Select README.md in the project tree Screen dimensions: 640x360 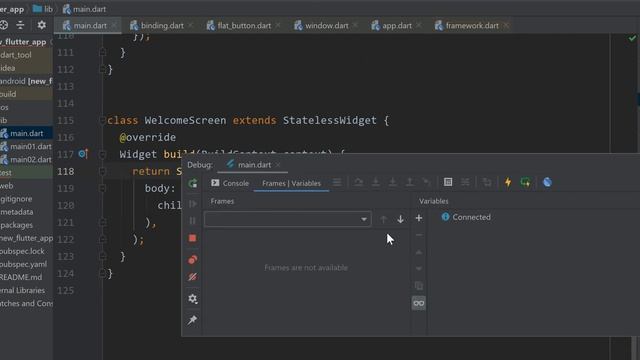pos(21,277)
